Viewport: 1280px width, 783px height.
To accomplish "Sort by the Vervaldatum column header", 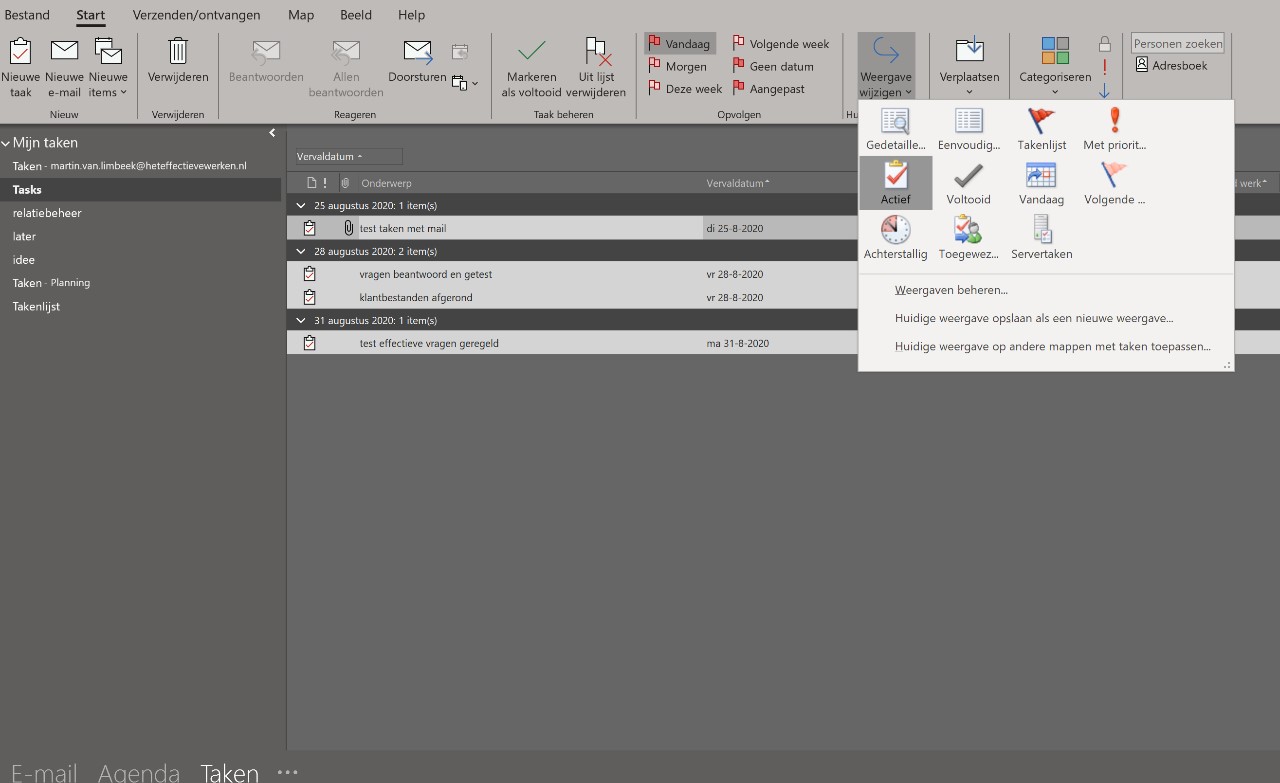I will coord(738,183).
